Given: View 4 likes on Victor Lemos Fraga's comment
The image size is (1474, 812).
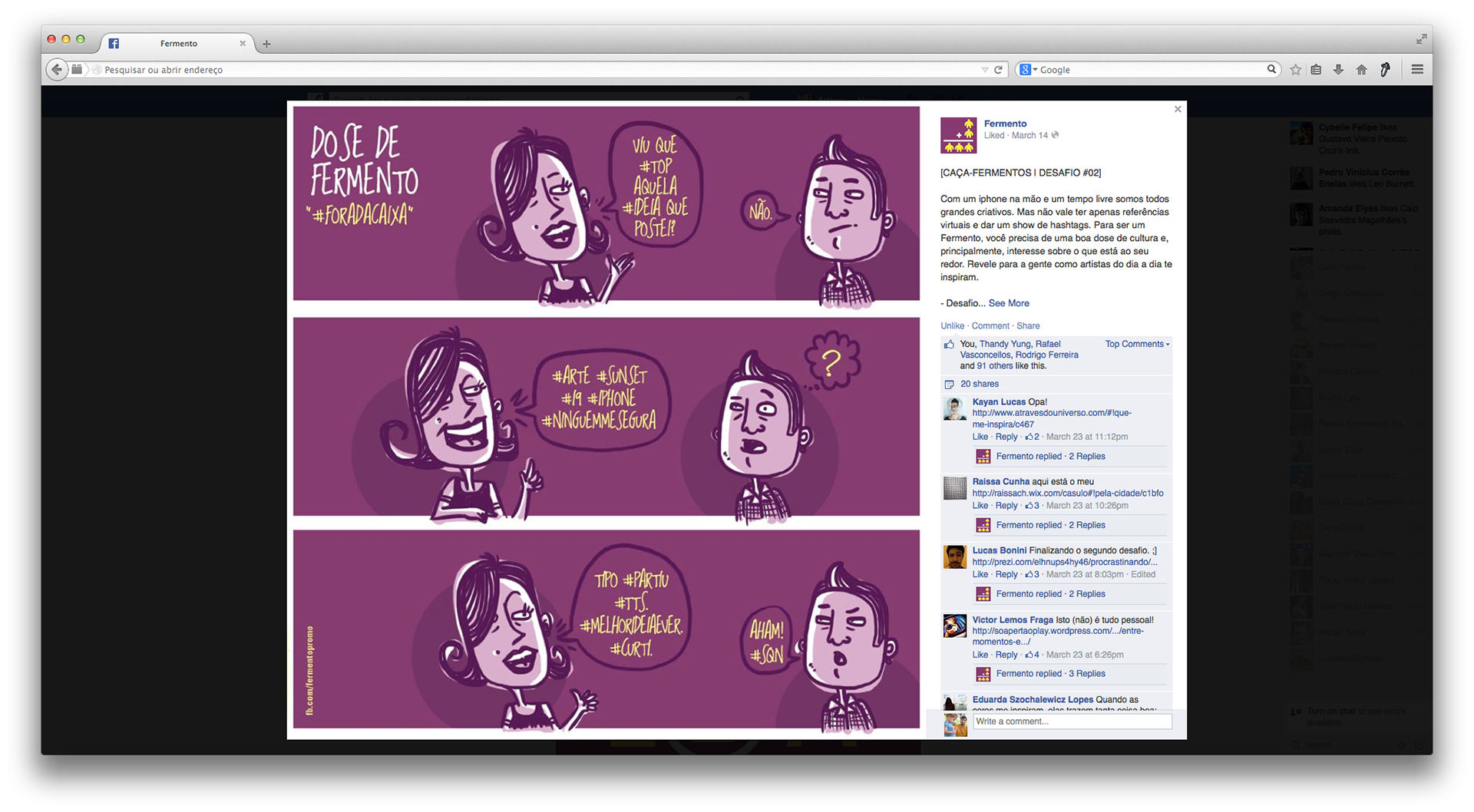Looking at the screenshot, I should tap(1032, 655).
